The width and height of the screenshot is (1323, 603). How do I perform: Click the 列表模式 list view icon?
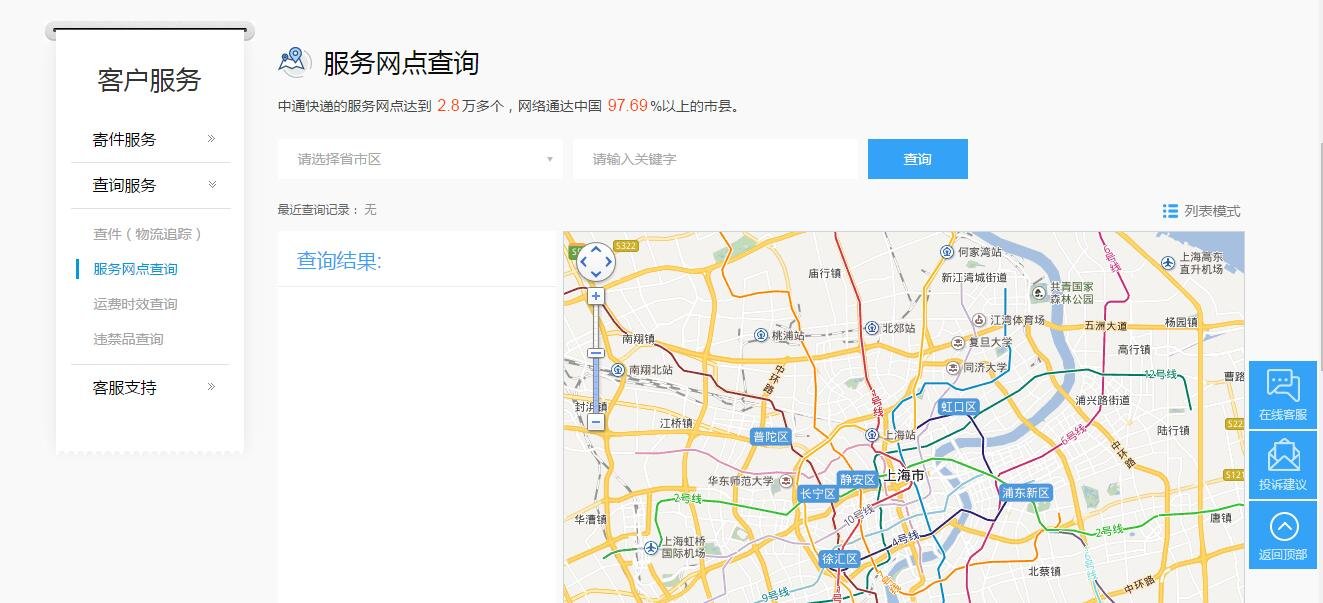tap(1169, 211)
